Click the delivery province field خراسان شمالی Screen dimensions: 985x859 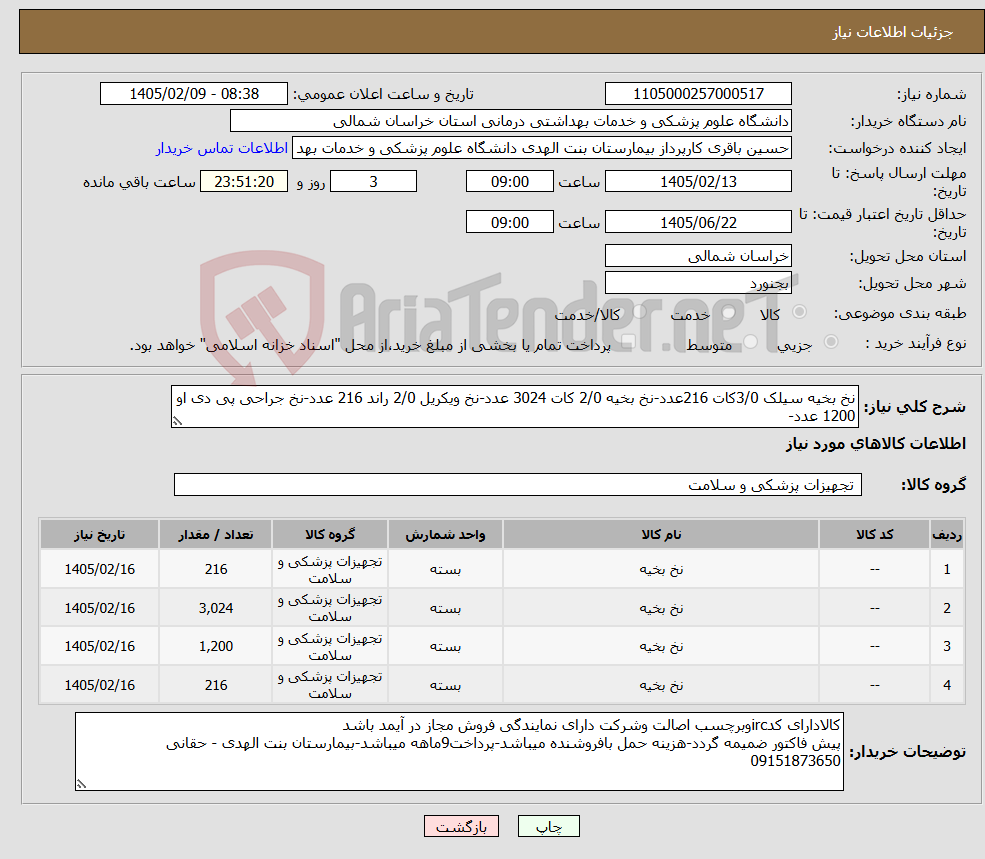[x=698, y=256]
